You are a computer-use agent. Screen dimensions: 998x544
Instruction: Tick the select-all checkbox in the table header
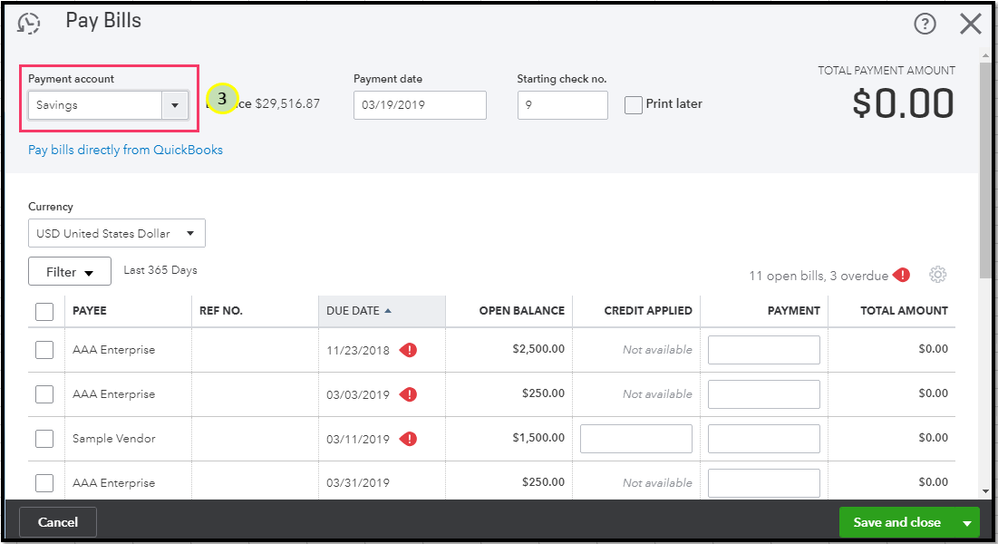point(44,311)
